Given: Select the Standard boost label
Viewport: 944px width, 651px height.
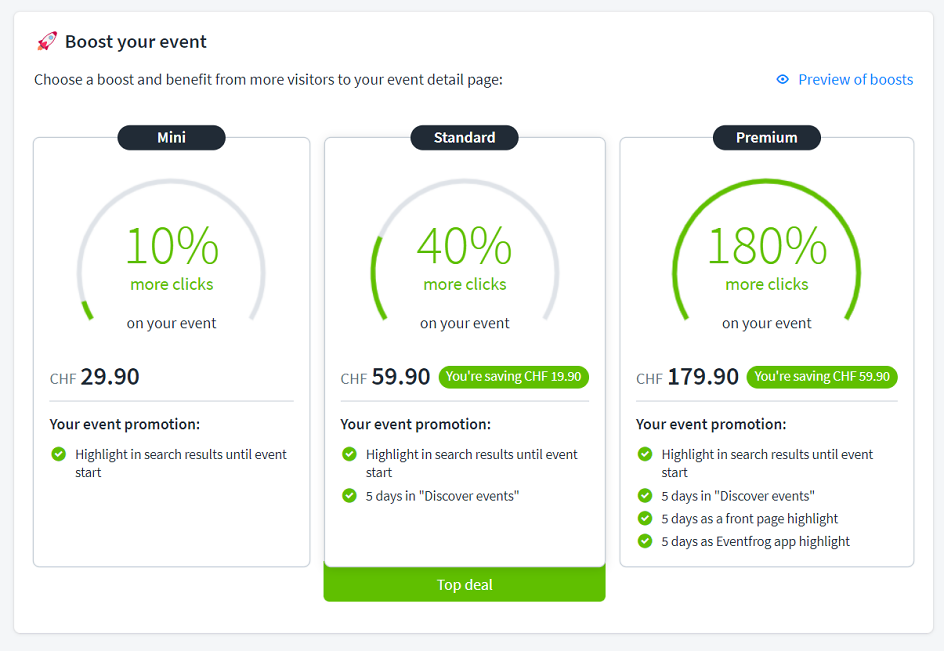Looking at the screenshot, I should tap(464, 138).
